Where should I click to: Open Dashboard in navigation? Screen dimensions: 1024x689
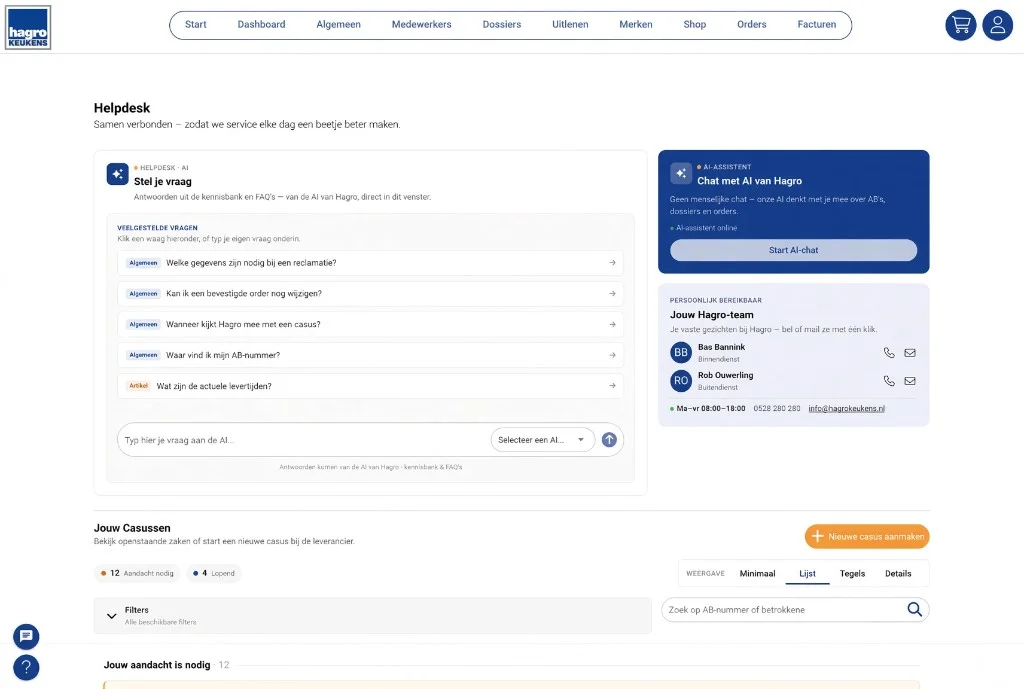[261, 24]
